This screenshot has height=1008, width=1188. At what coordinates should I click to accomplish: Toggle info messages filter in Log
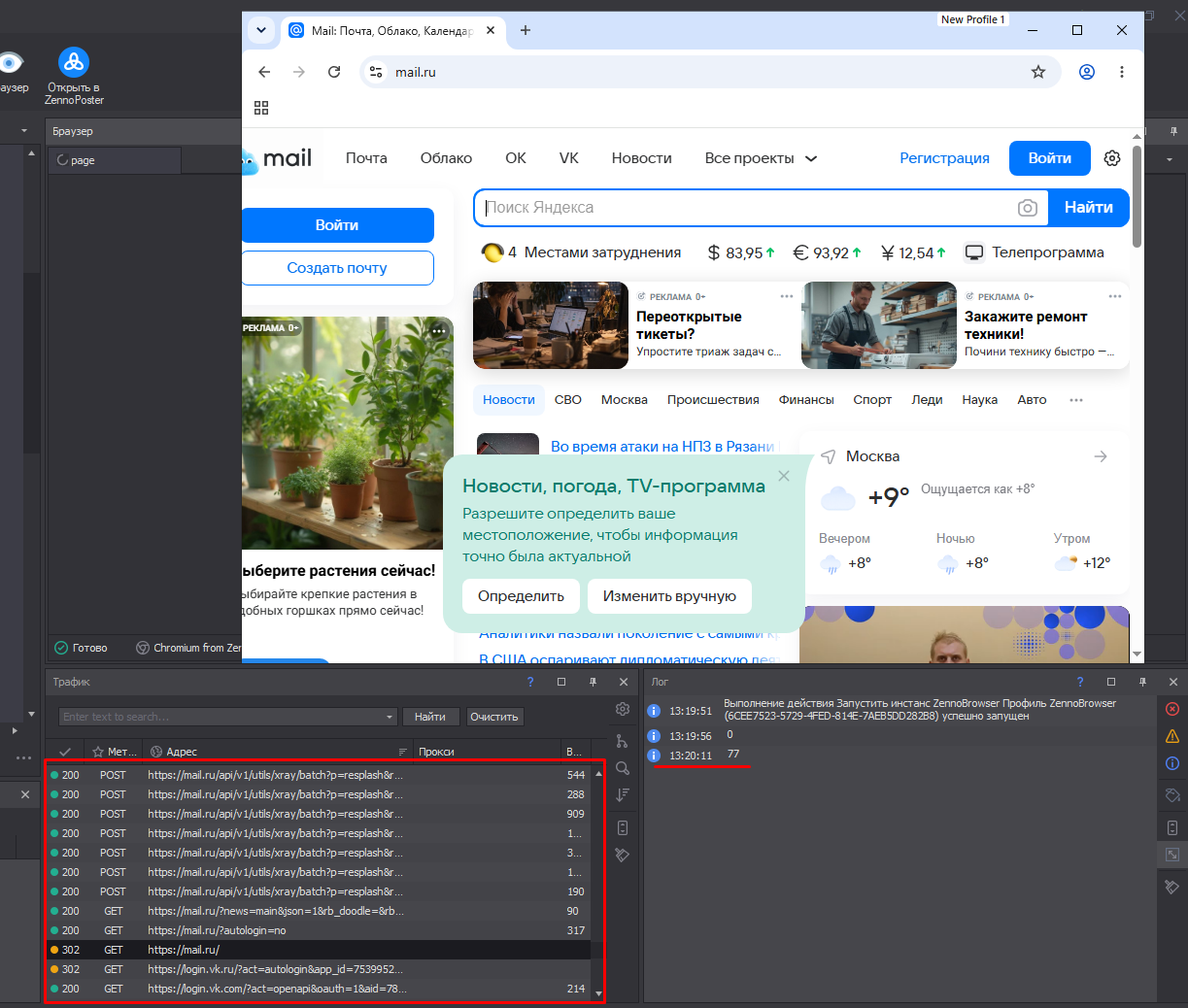[x=1172, y=763]
